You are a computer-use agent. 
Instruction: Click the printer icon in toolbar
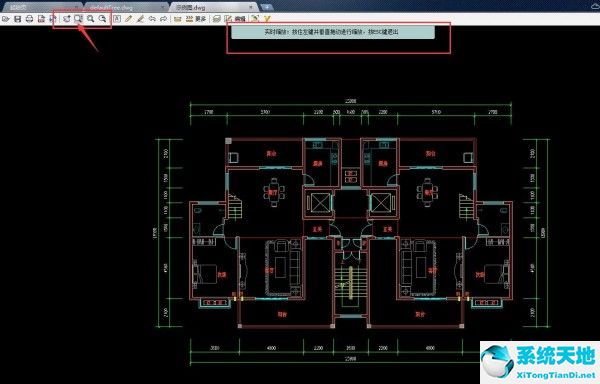(x=29, y=19)
